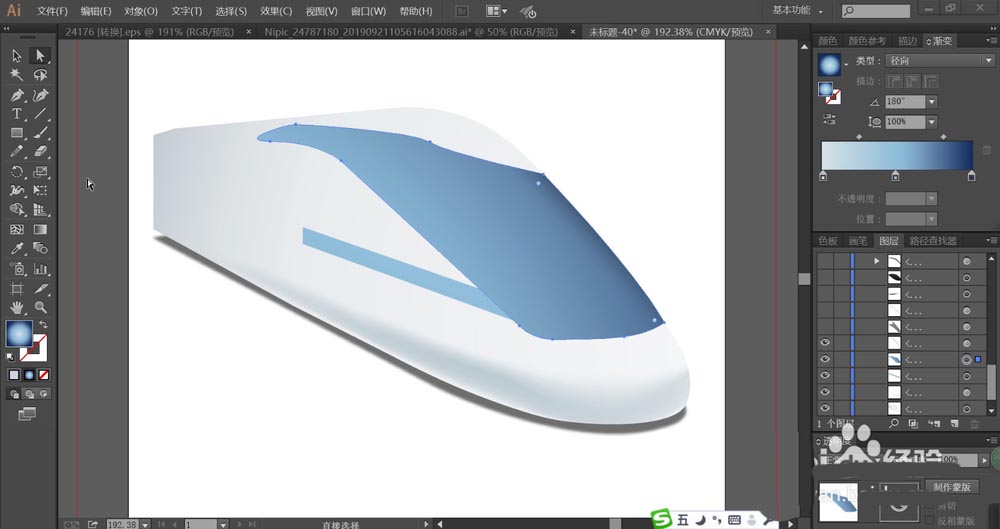1000x529 pixels.
Task: Open the zoom level 192.38 dropdown arrow
Action: [145, 524]
